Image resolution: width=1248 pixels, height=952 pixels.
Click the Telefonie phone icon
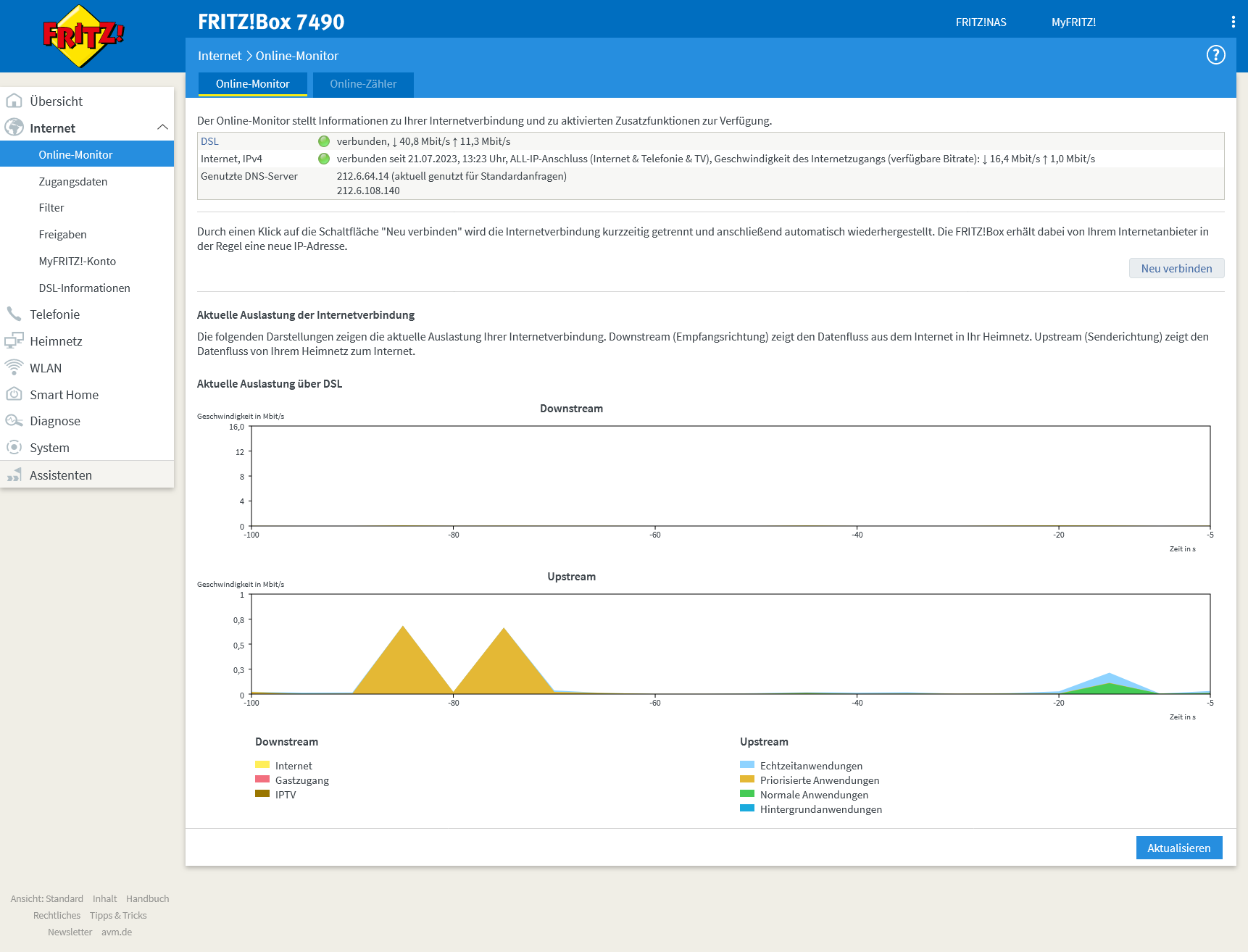click(x=14, y=314)
